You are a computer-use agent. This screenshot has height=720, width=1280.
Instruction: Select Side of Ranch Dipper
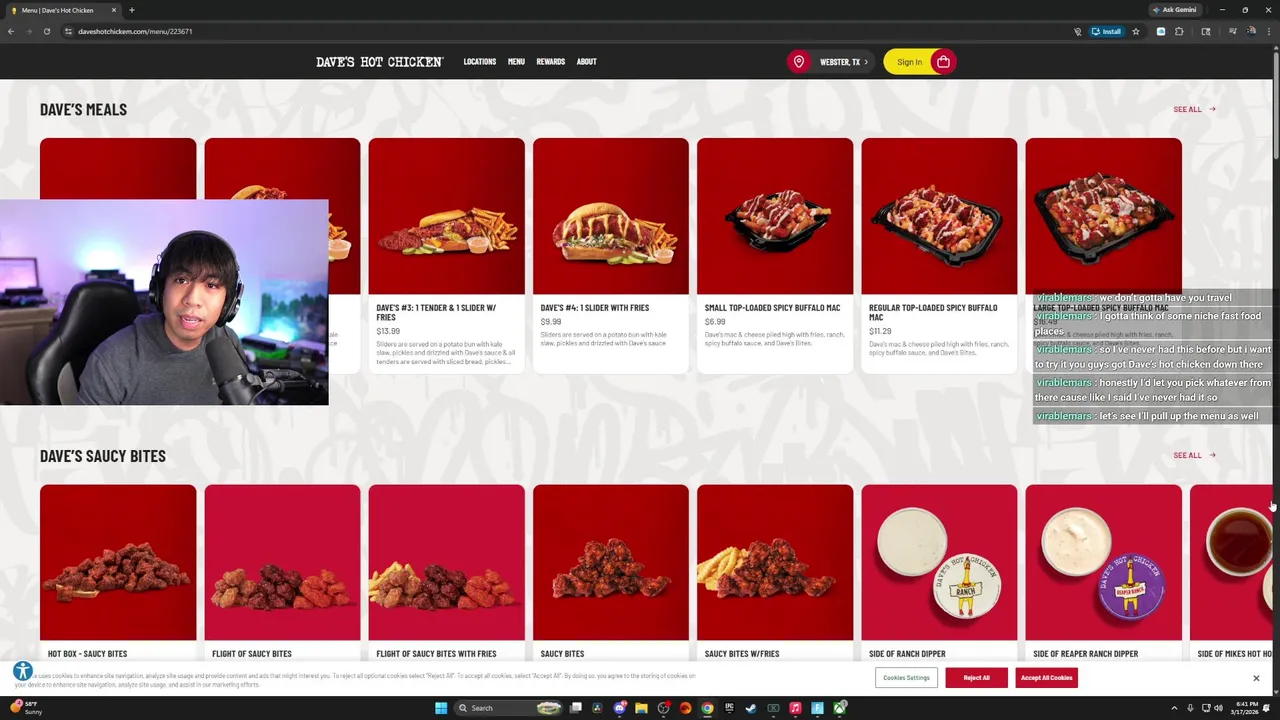pyautogui.click(x=939, y=573)
